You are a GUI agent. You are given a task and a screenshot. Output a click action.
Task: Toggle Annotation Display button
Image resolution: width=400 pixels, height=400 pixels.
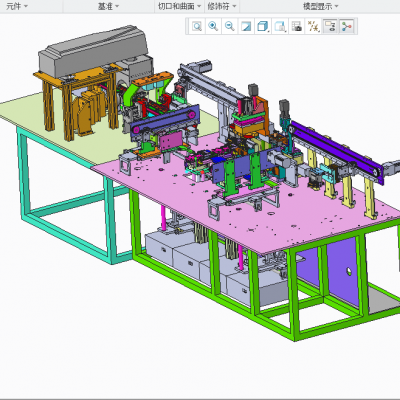[x=330, y=26]
